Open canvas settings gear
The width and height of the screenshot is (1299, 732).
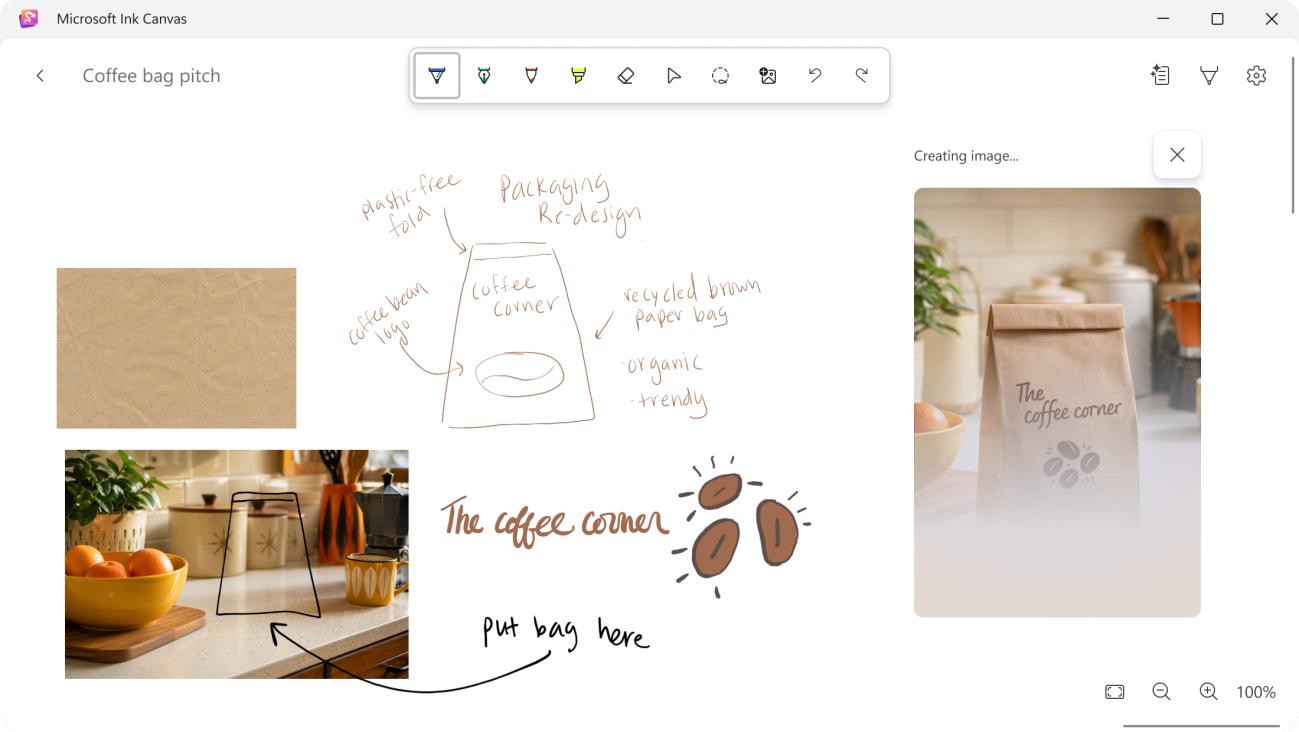(x=1257, y=75)
